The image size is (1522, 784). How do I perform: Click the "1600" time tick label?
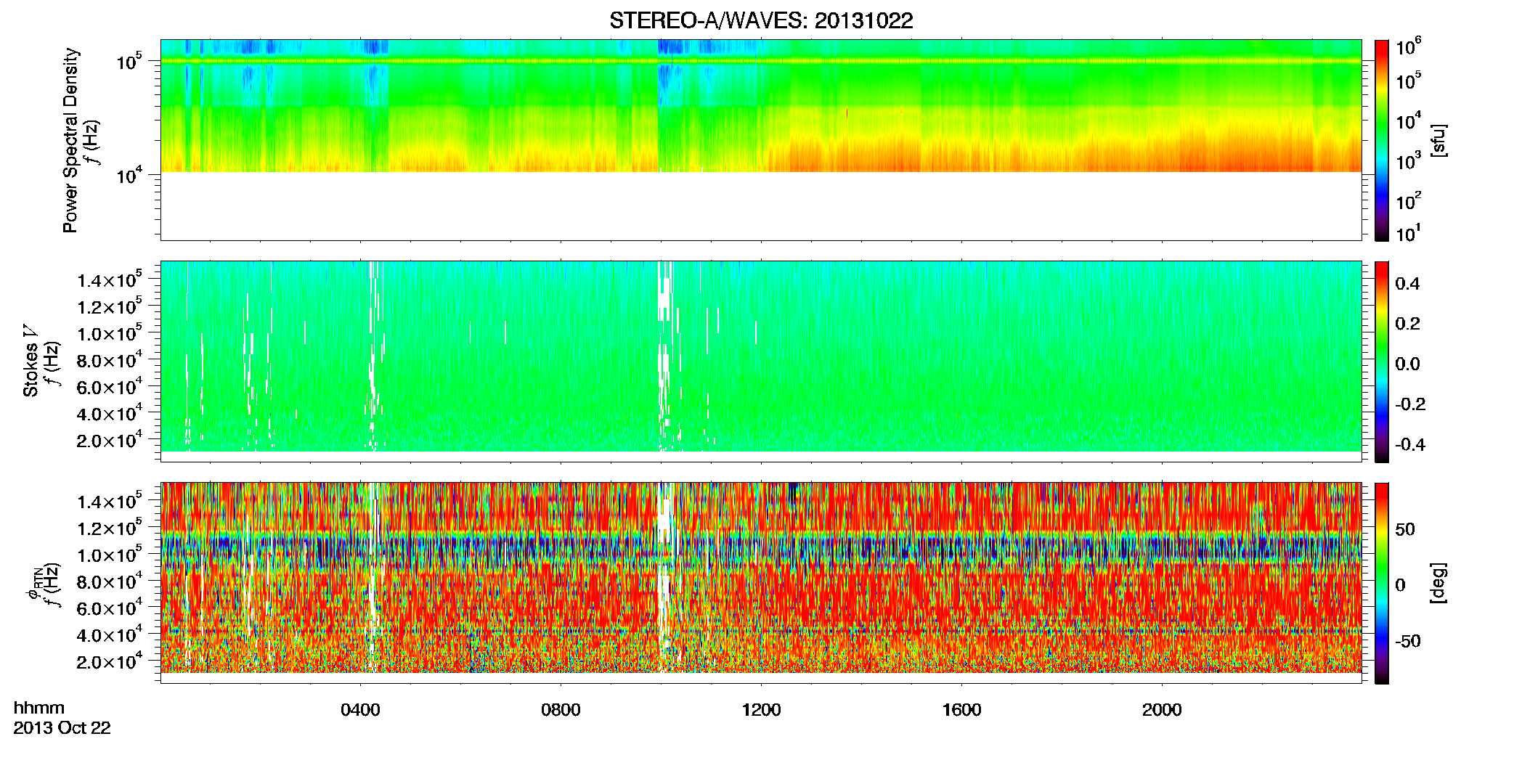pos(961,710)
